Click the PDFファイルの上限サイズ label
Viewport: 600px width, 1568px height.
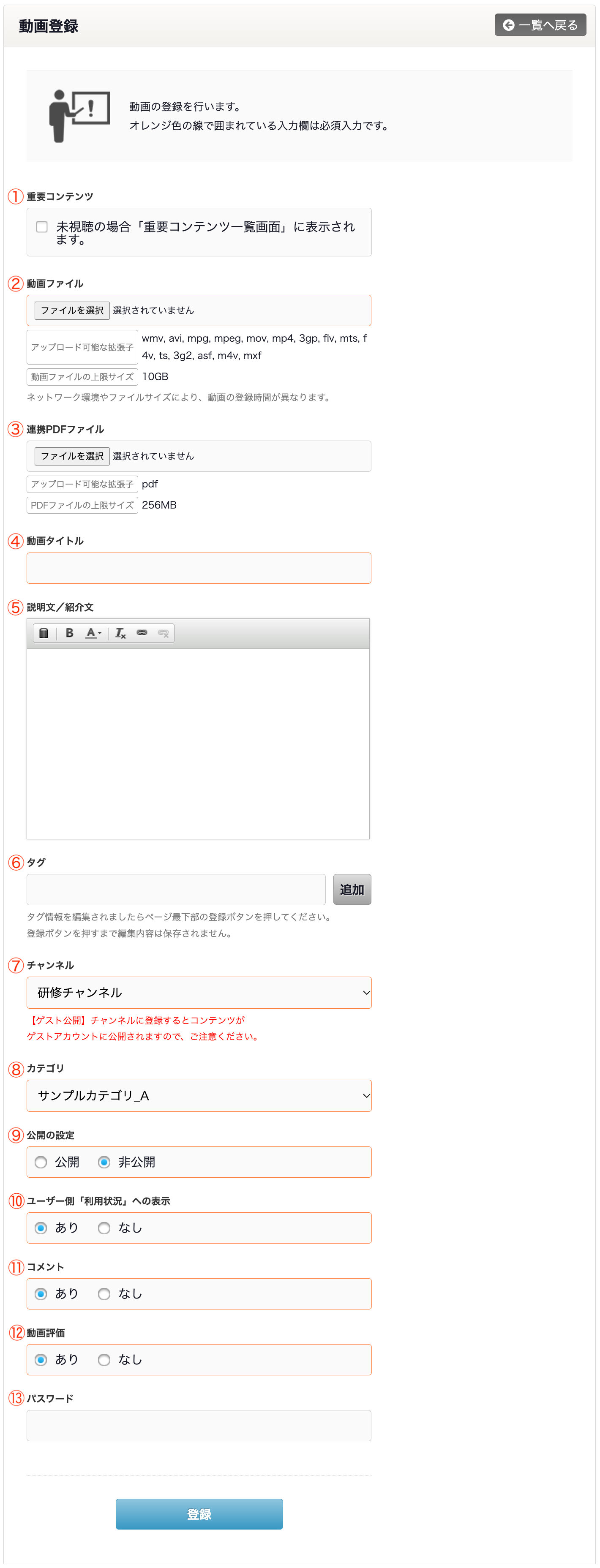82,505
